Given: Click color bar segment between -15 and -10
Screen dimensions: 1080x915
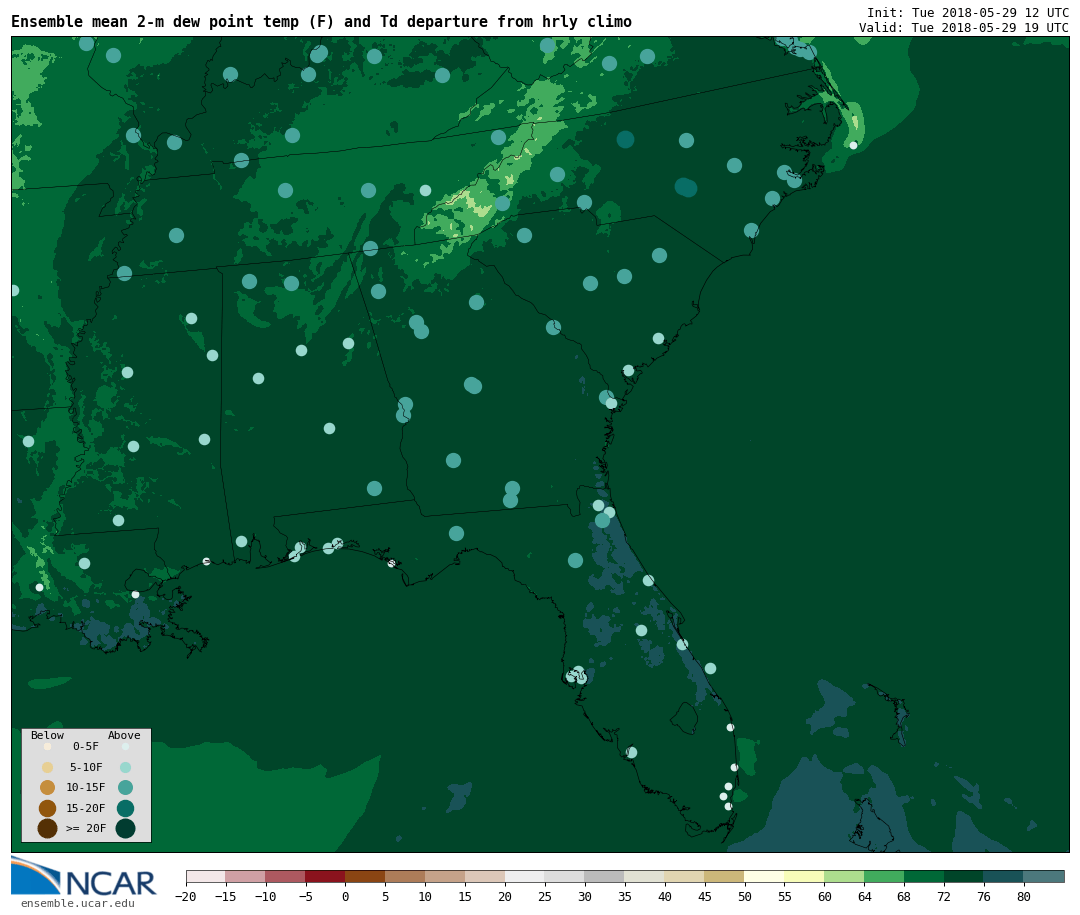Looking at the screenshot, I should click(x=246, y=876).
